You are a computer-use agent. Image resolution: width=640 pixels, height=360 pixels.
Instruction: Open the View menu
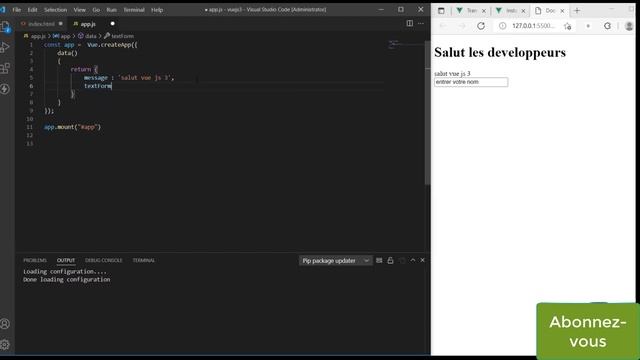79,10
